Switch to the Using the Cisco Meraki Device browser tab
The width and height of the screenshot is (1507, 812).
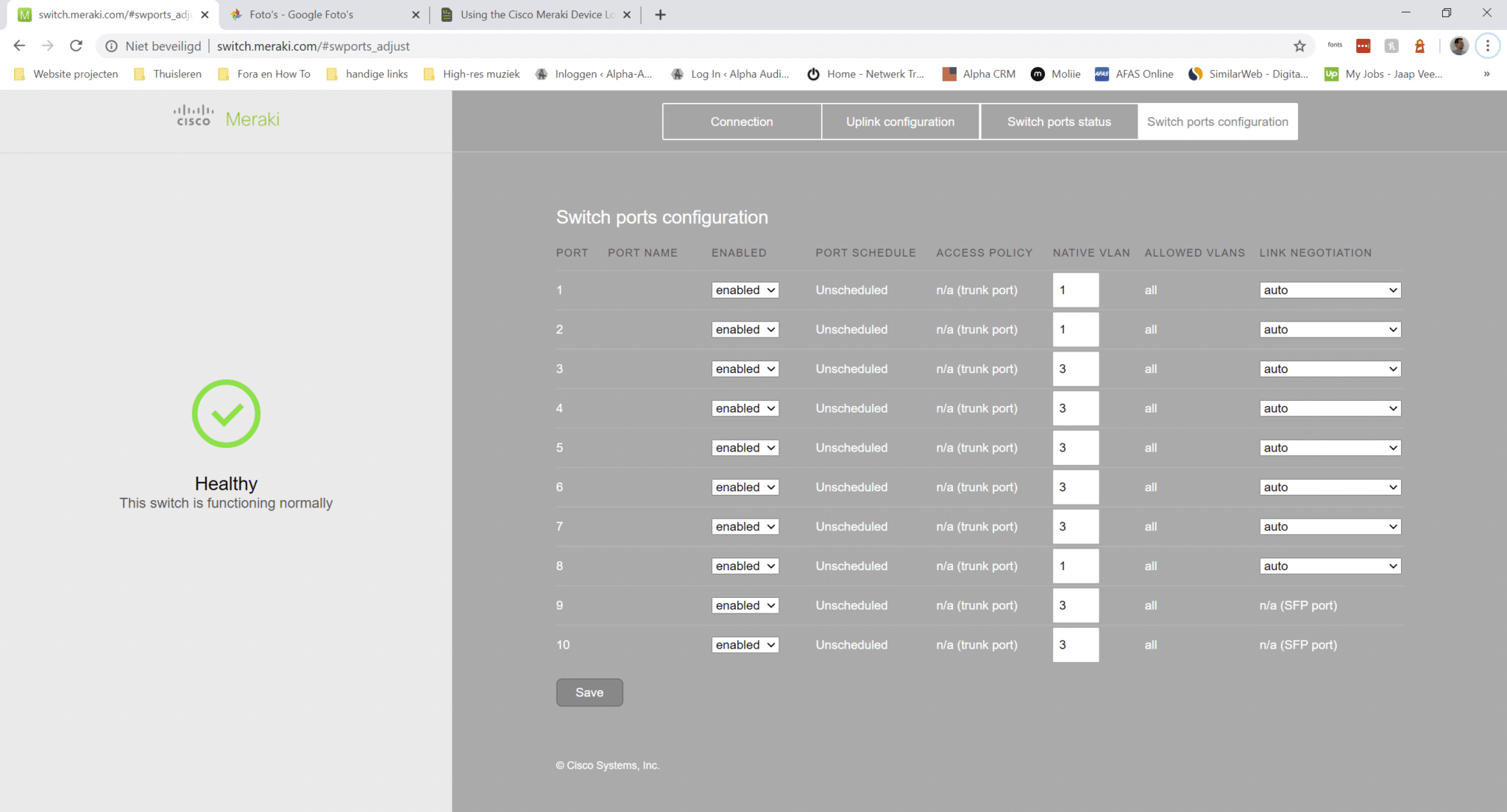[x=536, y=15]
